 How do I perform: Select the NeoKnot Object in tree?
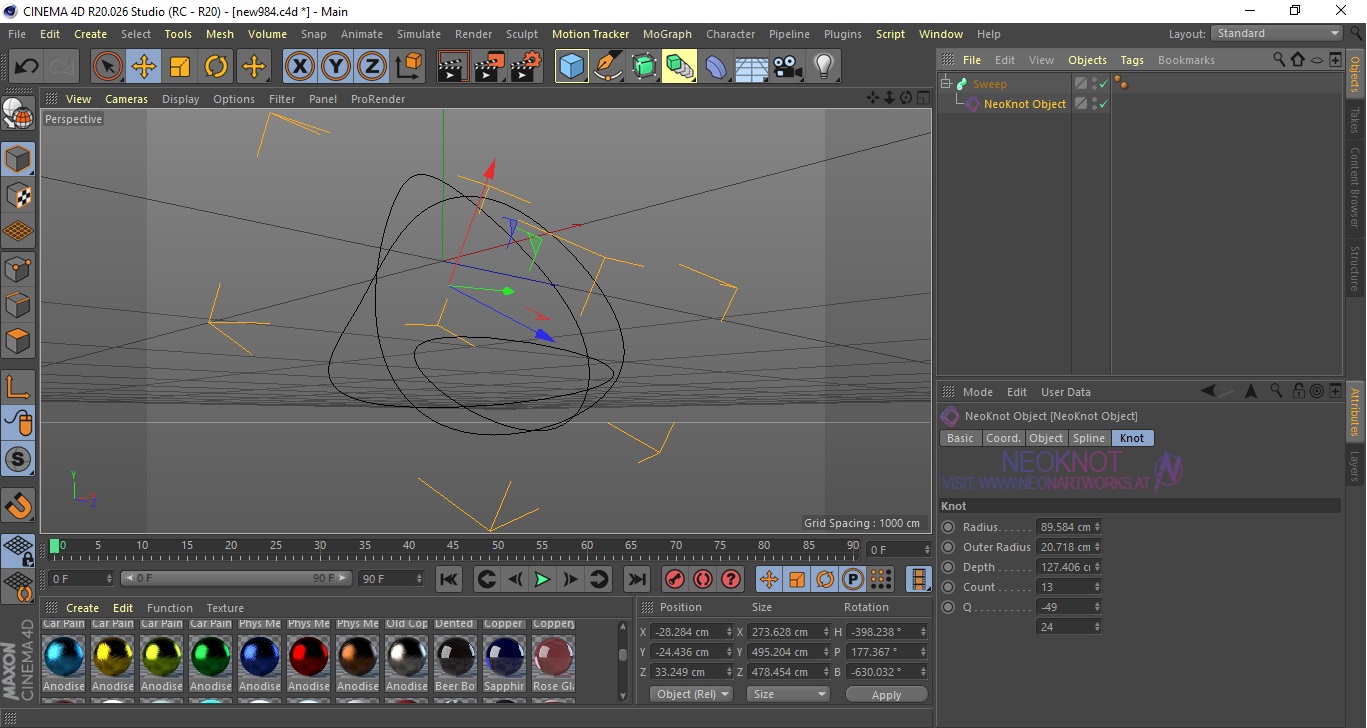[1024, 104]
